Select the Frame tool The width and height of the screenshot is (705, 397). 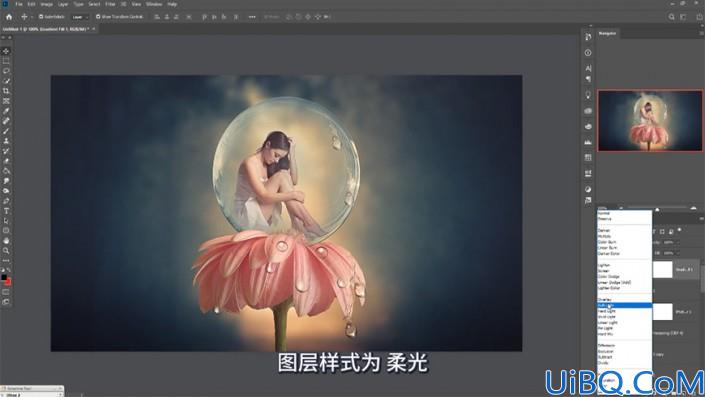pos(6,101)
